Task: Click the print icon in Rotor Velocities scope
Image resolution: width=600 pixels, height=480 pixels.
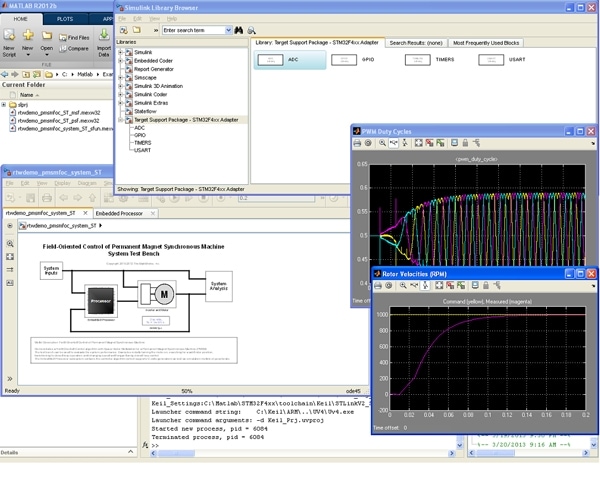Action: [379, 285]
